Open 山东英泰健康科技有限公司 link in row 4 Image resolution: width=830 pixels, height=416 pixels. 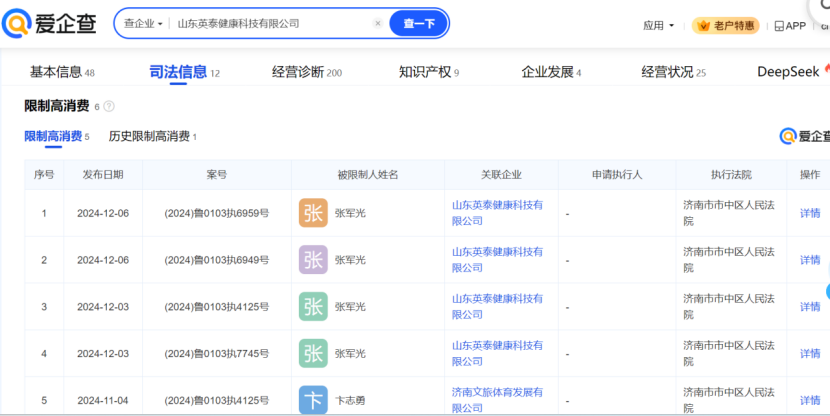[497, 353]
